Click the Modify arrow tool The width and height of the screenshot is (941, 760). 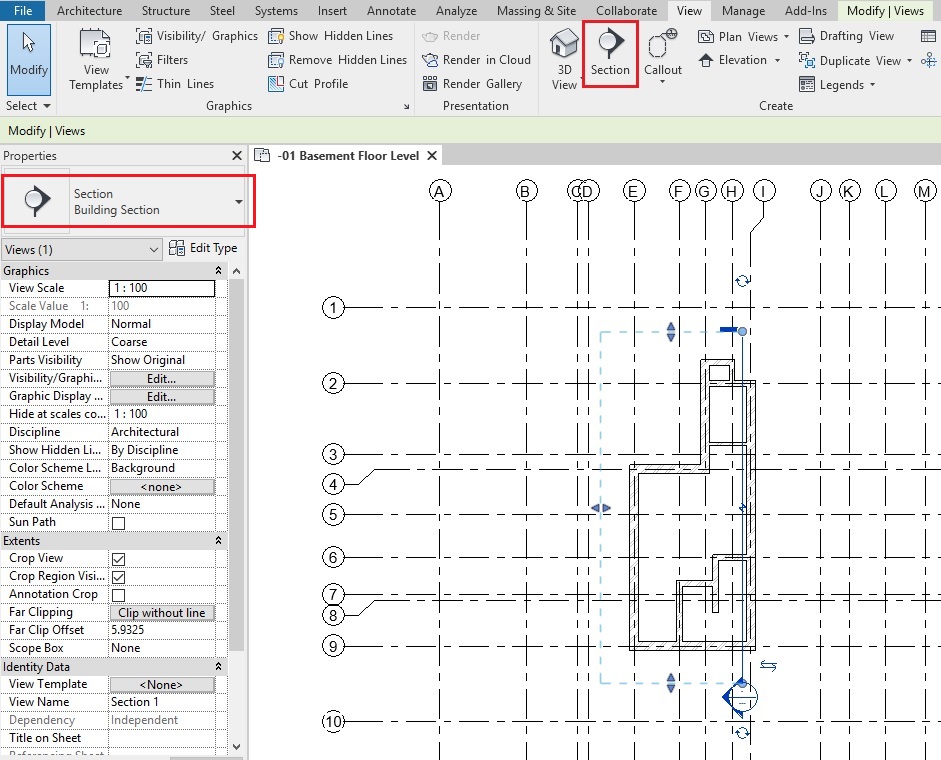point(28,56)
